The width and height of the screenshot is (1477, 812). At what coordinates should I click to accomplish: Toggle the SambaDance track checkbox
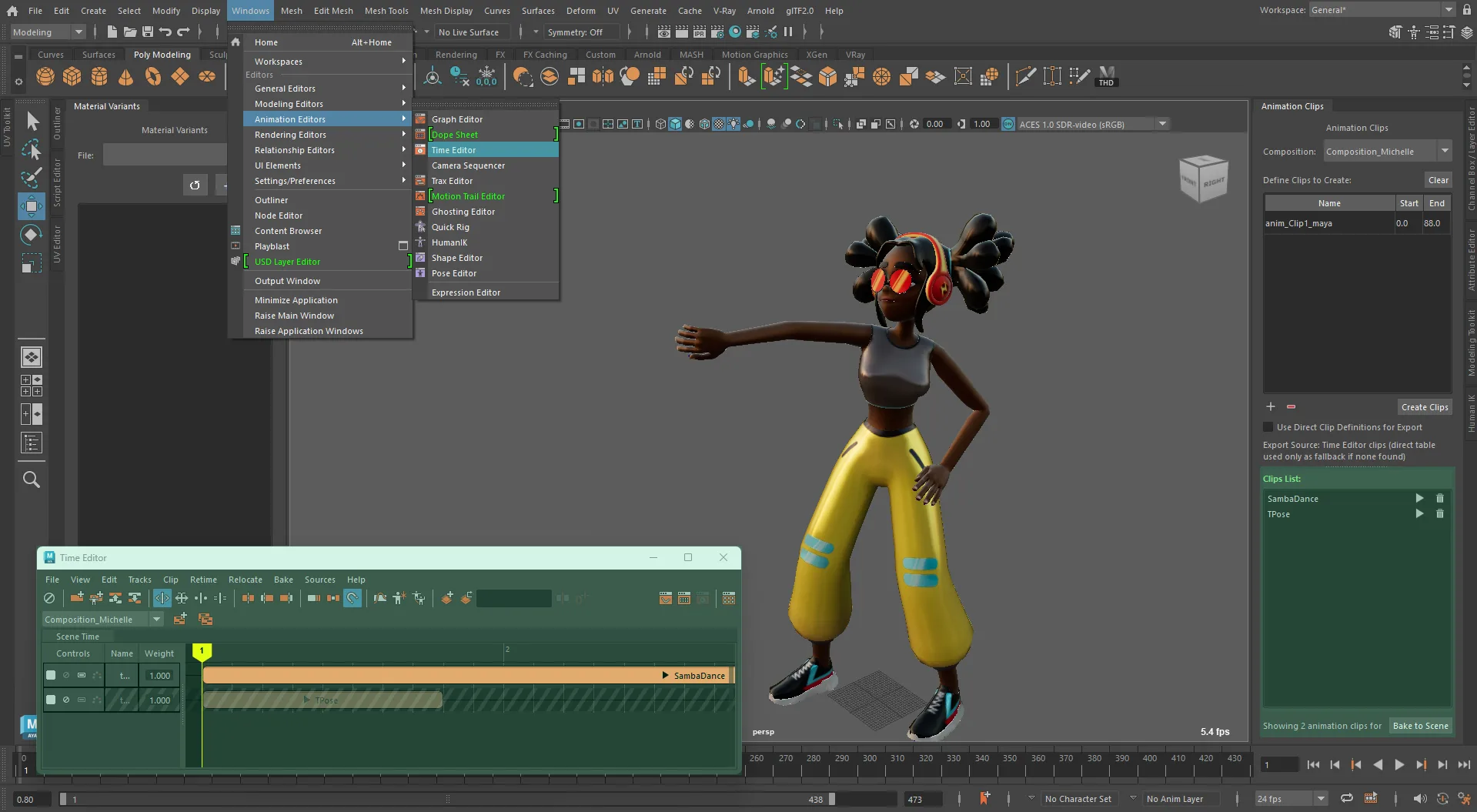click(51, 675)
